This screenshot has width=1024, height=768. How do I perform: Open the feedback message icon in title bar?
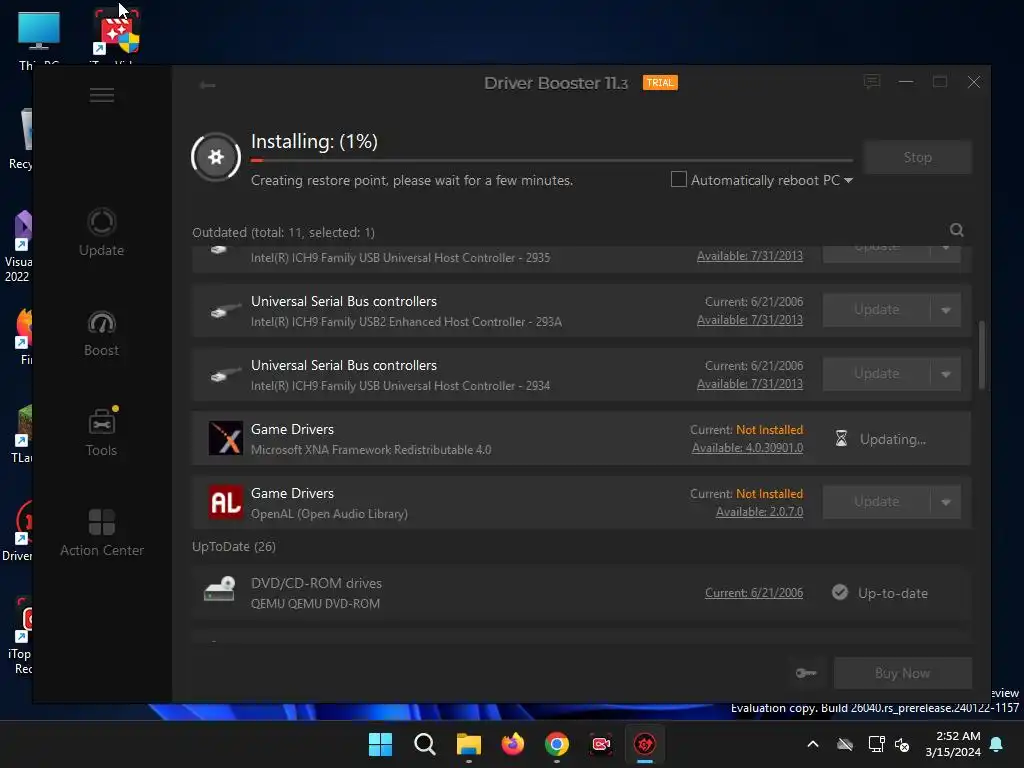[872, 82]
